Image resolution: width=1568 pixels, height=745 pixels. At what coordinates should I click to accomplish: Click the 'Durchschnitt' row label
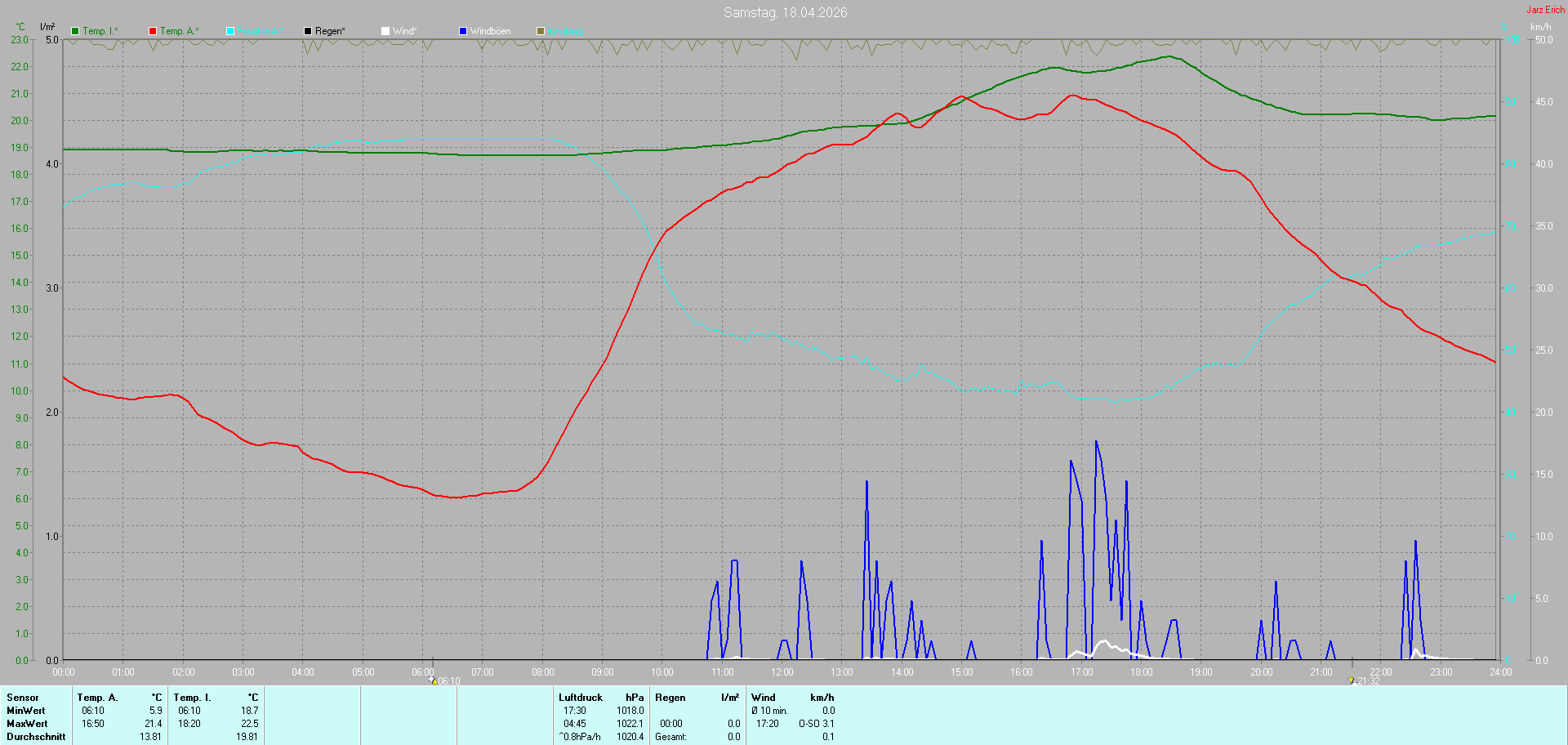[x=36, y=737]
